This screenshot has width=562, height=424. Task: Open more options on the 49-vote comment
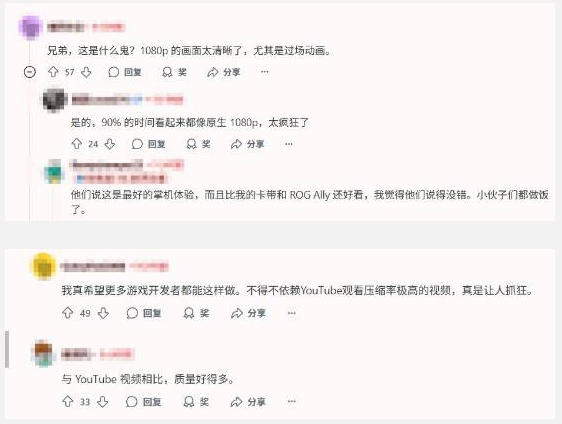click(x=292, y=313)
